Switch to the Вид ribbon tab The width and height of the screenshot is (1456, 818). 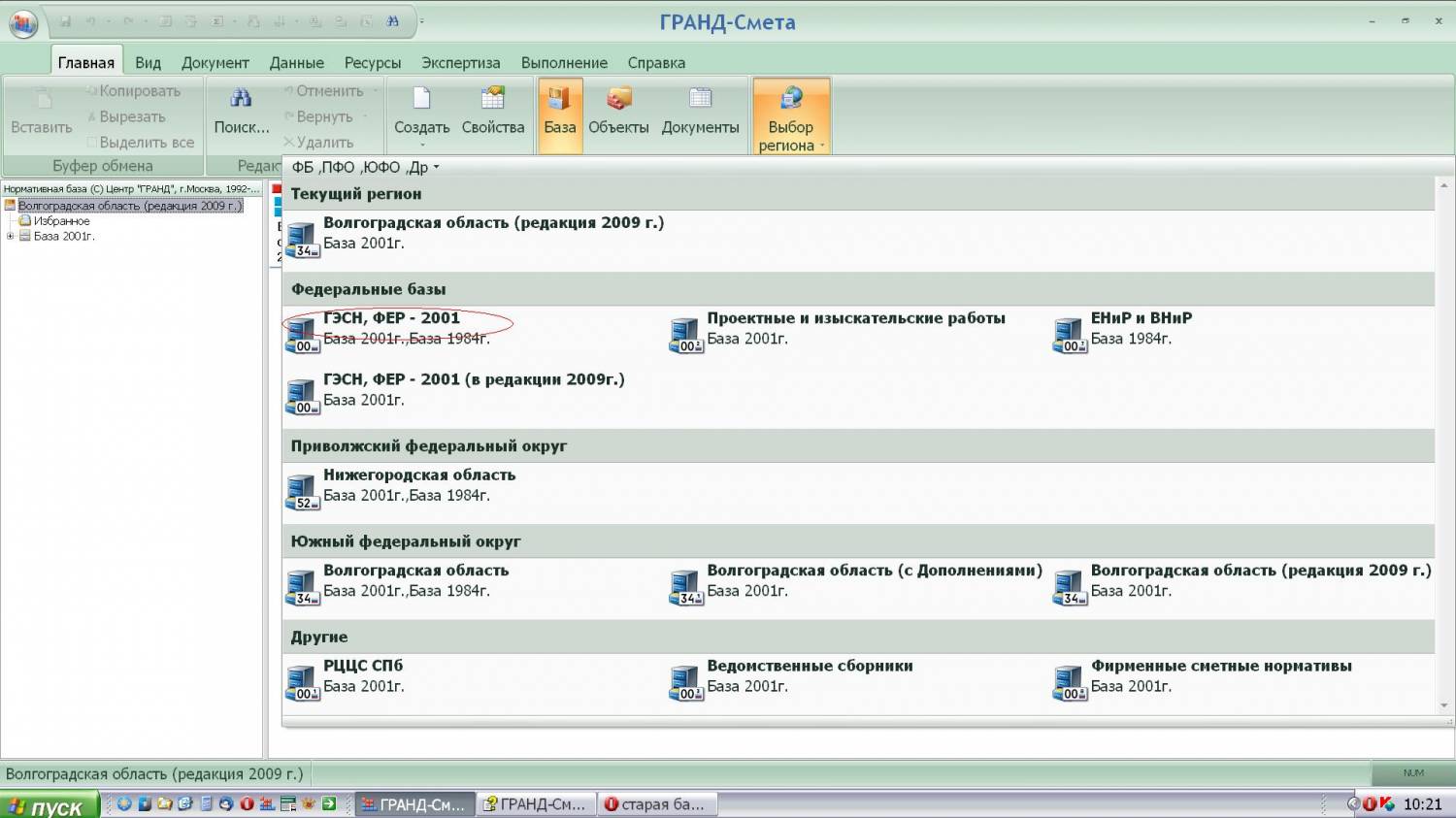[148, 62]
